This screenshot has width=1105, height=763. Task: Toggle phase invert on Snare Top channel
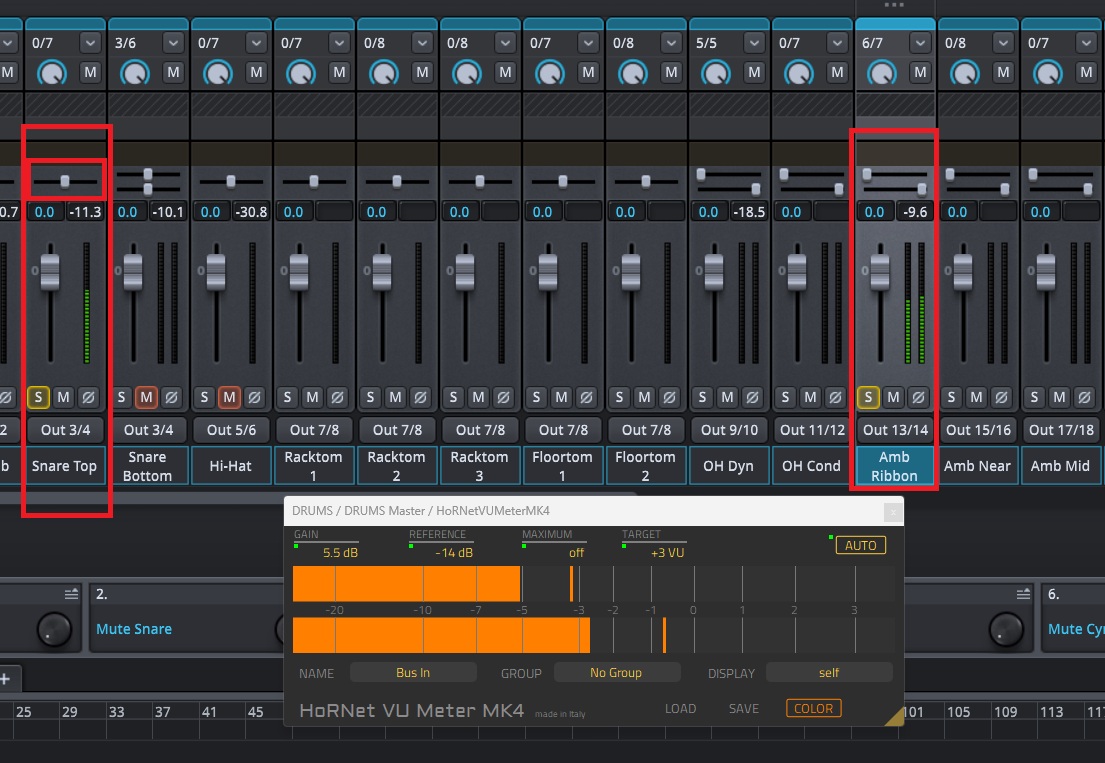(89, 397)
